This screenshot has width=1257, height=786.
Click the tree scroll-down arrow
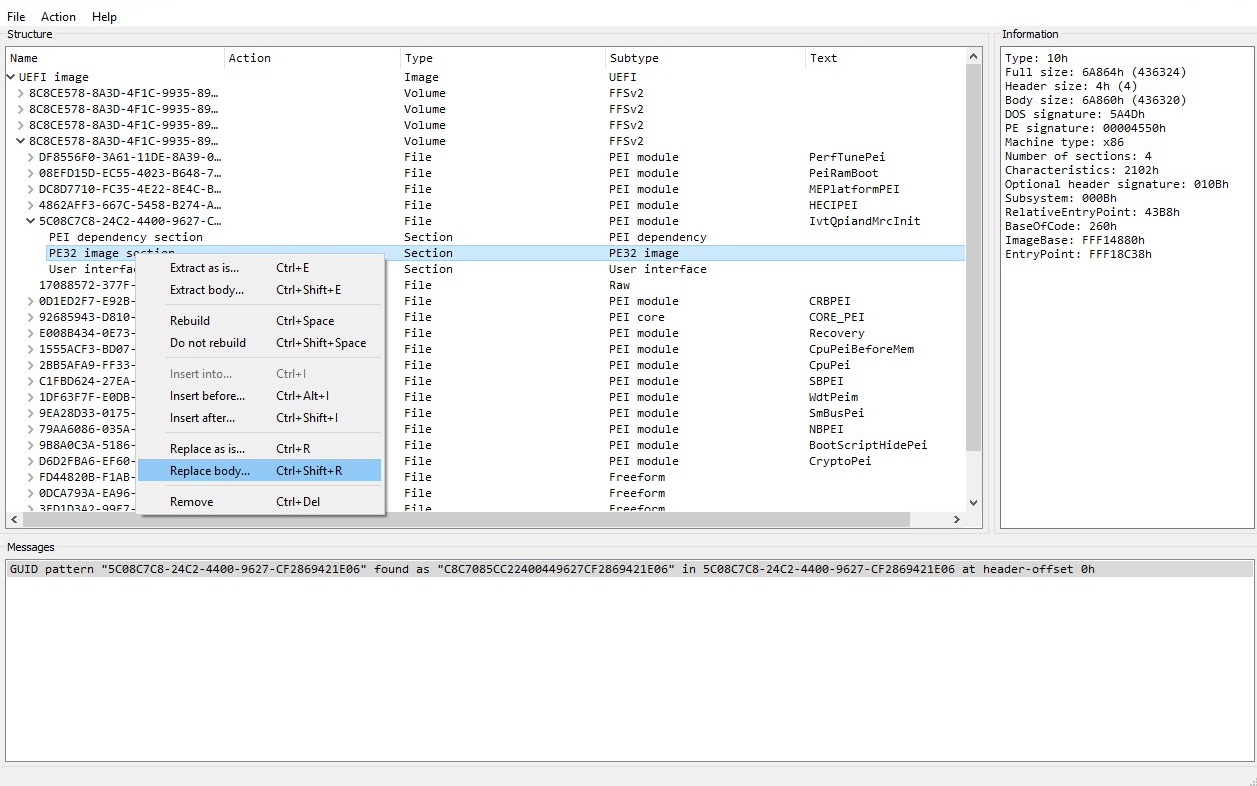[974, 503]
